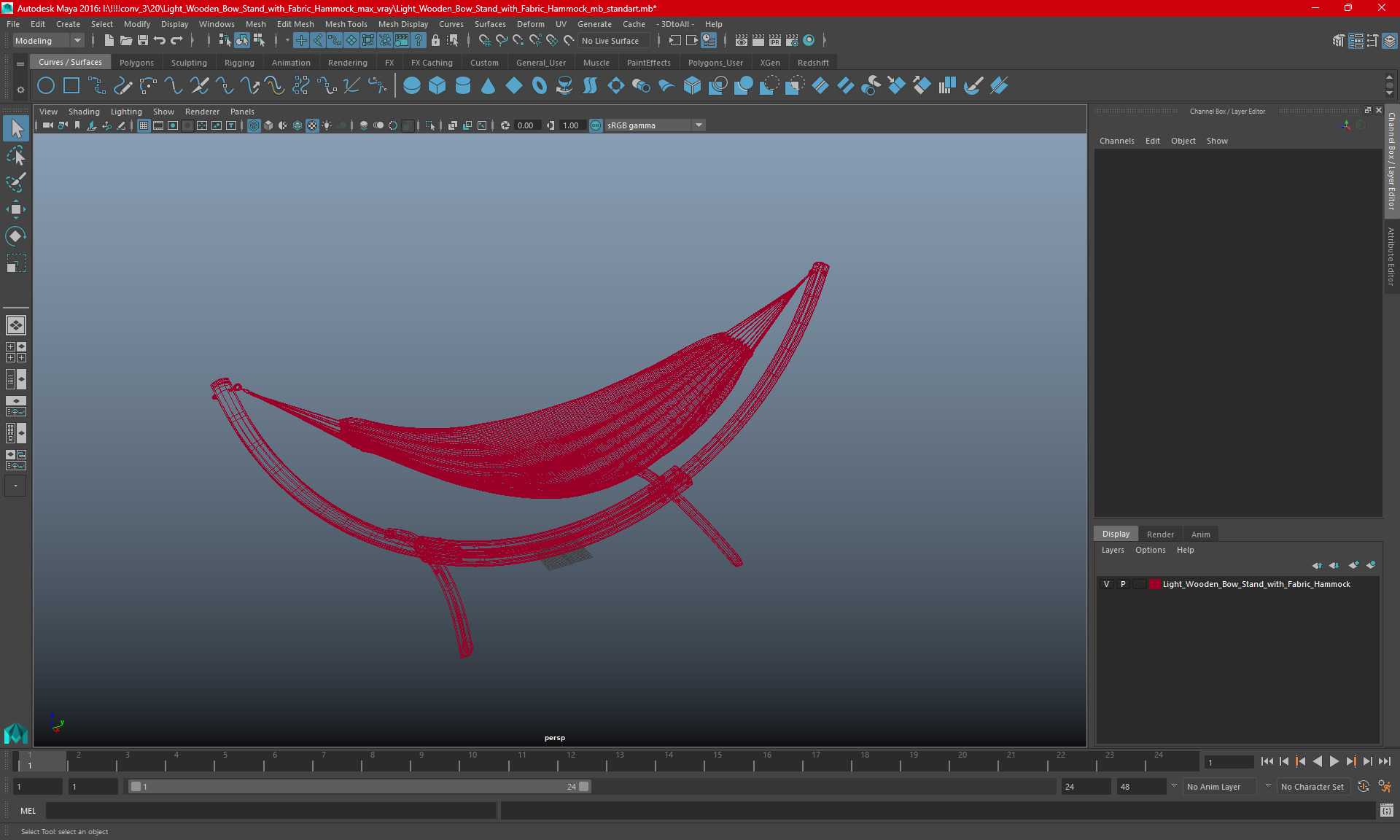Select the NURBS circle shelf icon
1400x840 pixels.
pos(46,86)
